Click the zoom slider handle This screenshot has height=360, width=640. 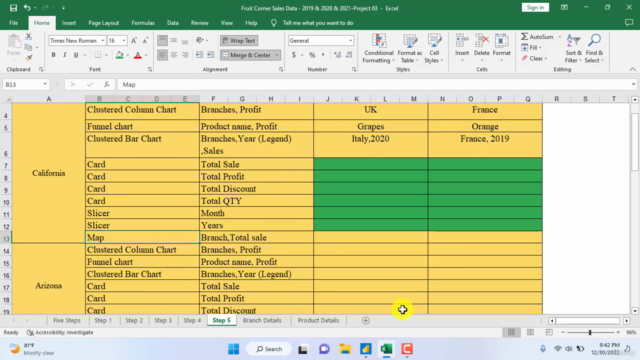tap(590, 333)
